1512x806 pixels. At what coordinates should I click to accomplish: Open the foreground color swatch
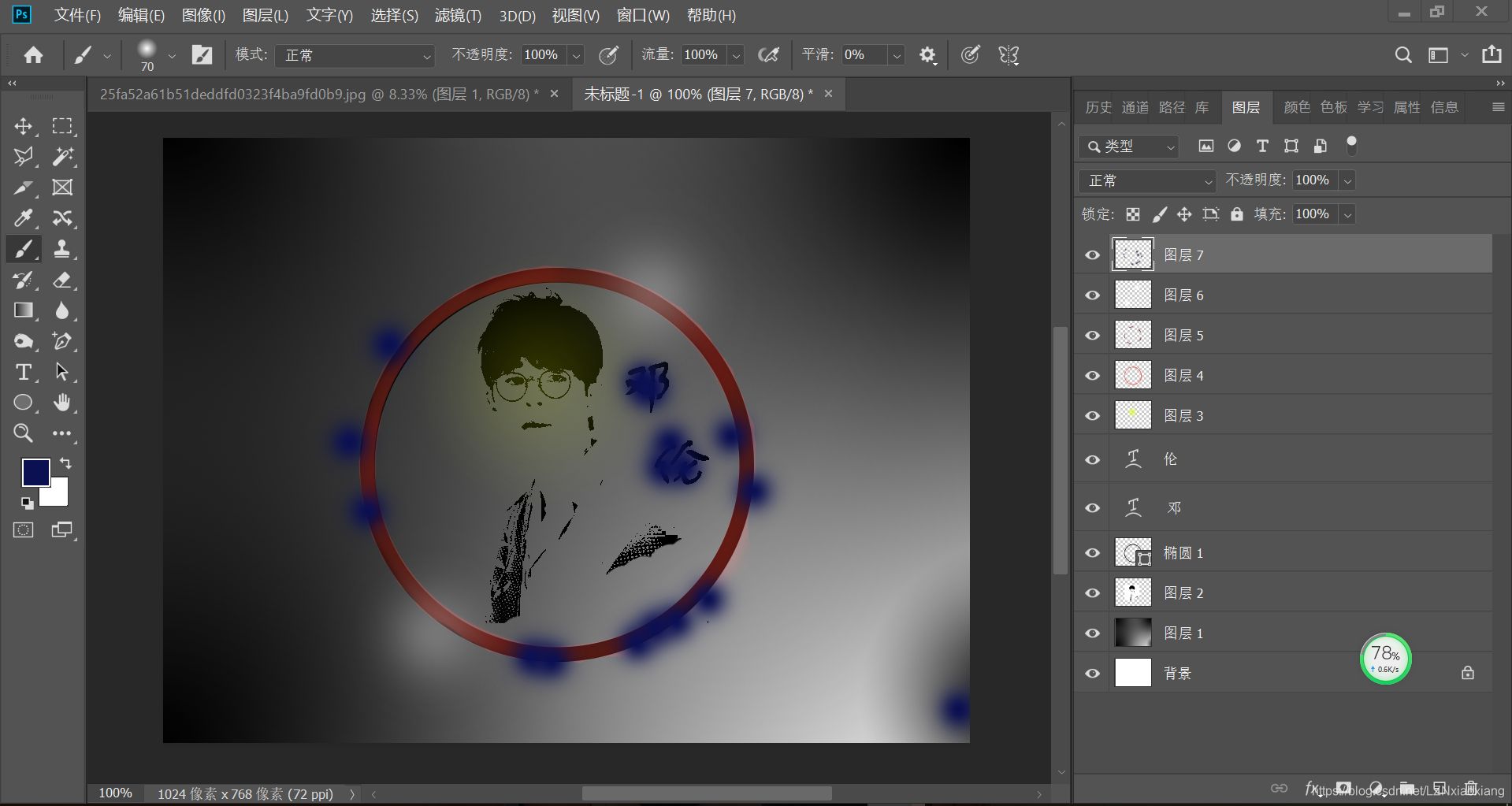(x=35, y=472)
